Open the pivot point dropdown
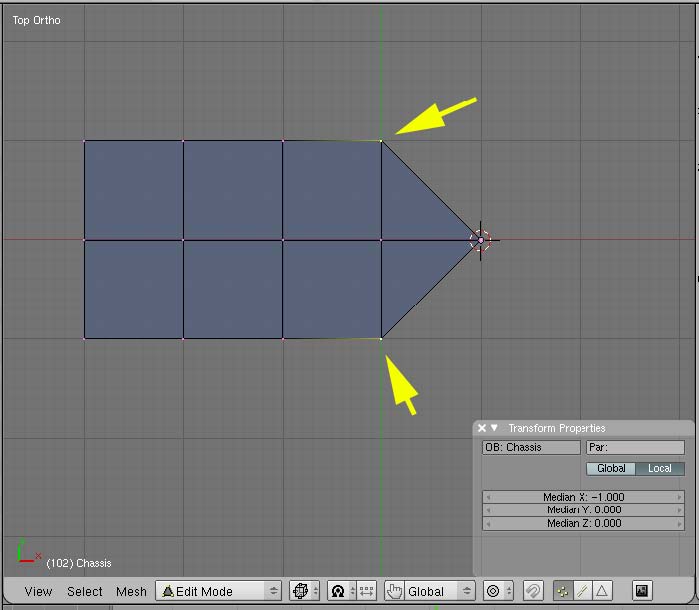Viewport: 699px width, 610px height. click(x=341, y=591)
